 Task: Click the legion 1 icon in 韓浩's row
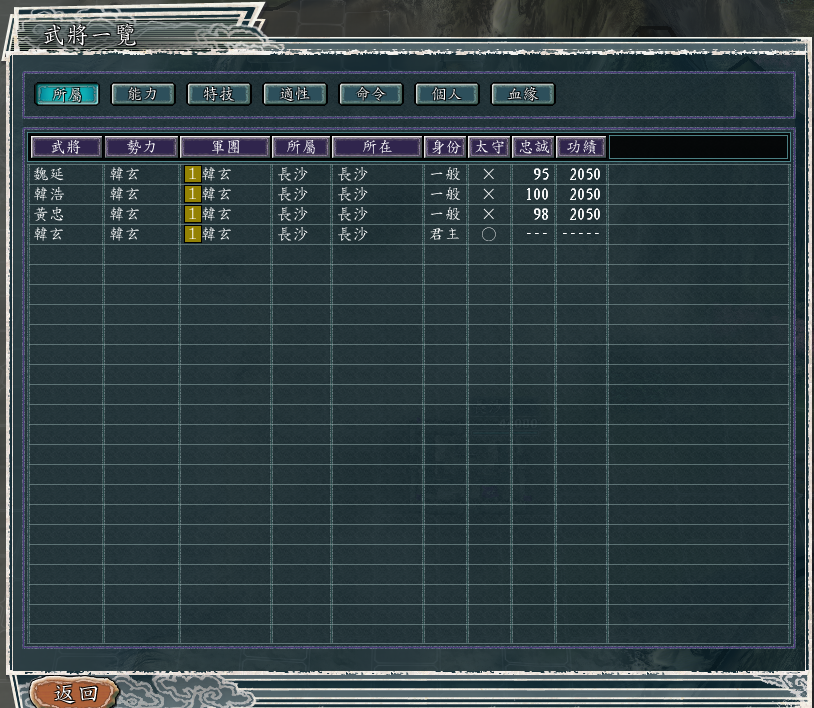(x=192, y=194)
